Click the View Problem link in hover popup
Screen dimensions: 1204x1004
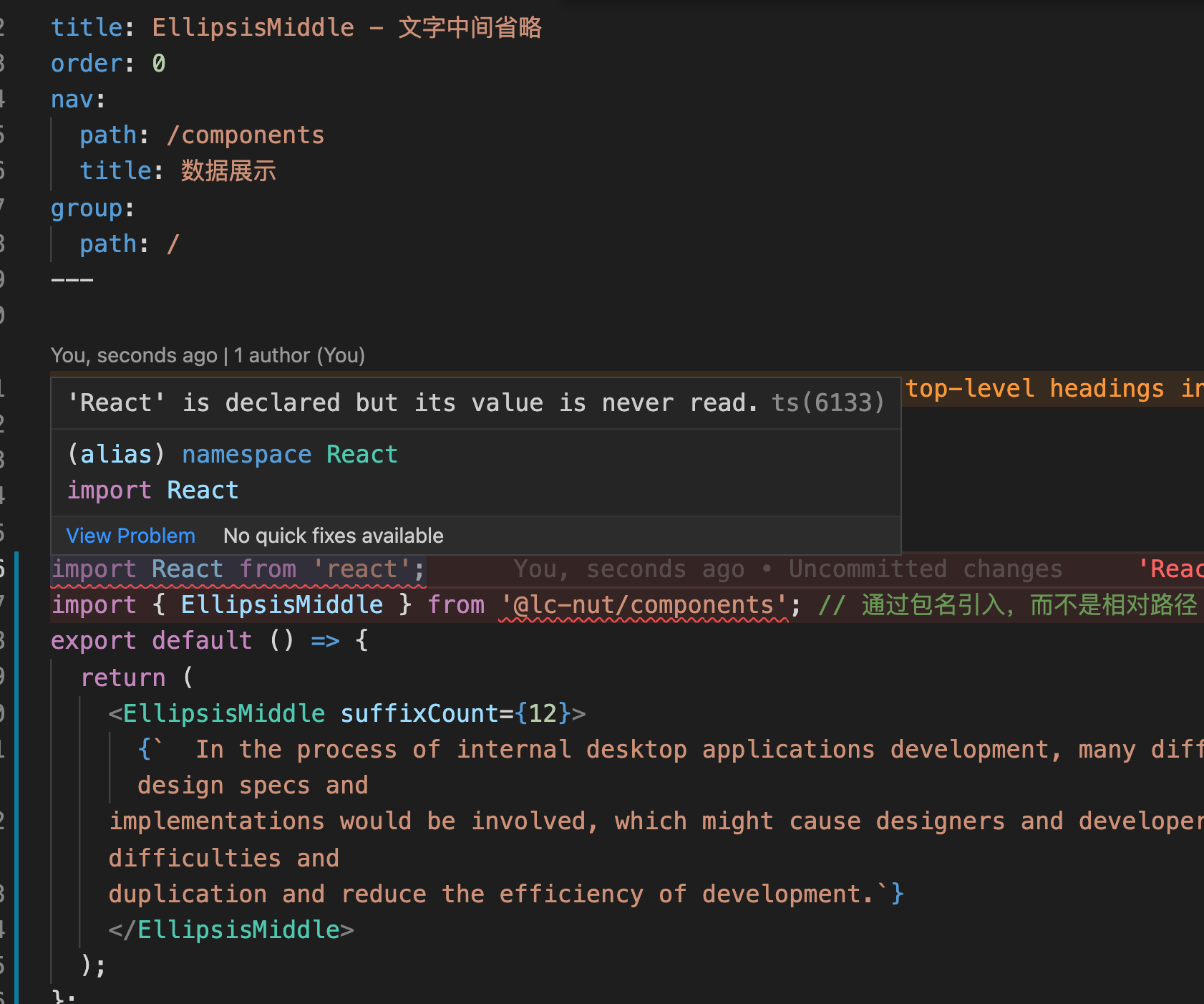point(130,536)
